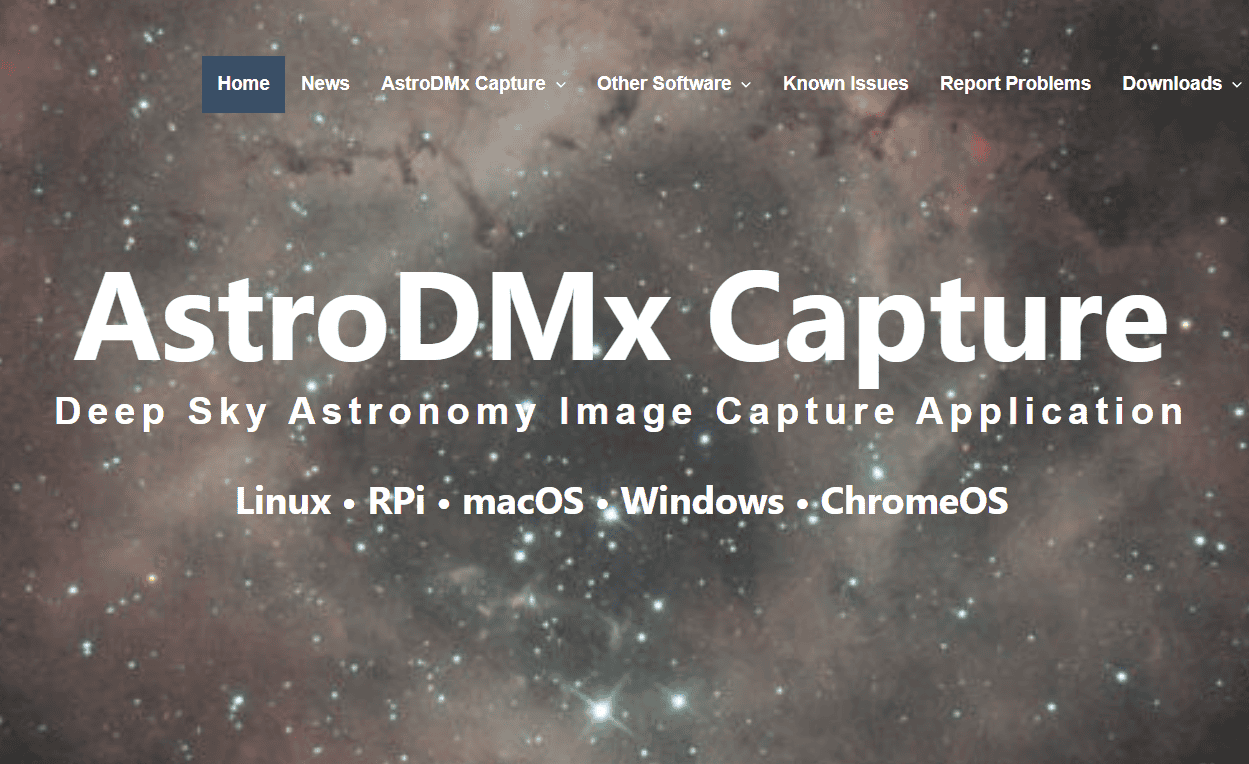Open the News page
Image resolution: width=1249 pixels, height=764 pixels.
[325, 84]
